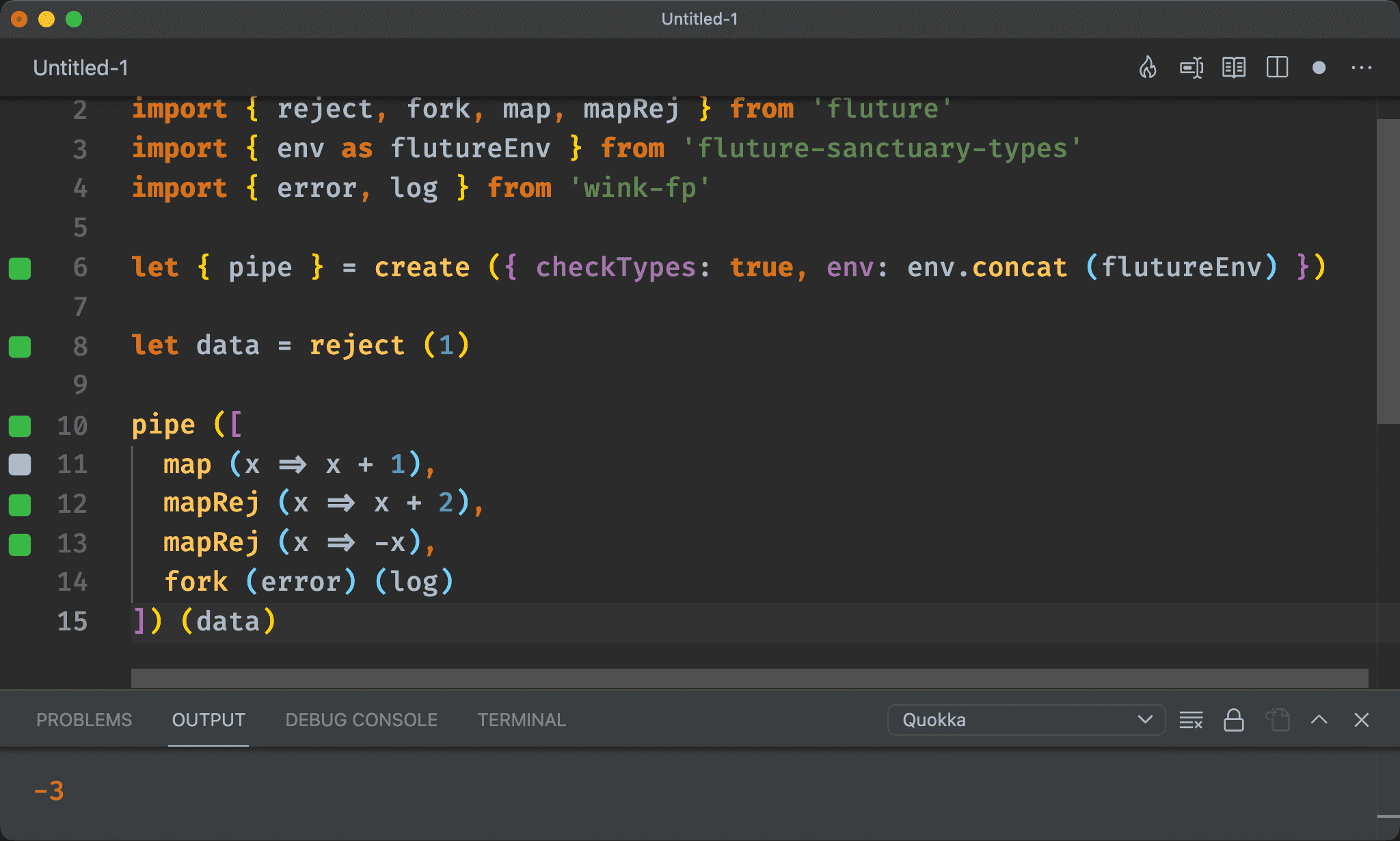This screenshot has width=1400, height=841.
Task: Select the OUTPUT tab
Action: tap(208, 720)
